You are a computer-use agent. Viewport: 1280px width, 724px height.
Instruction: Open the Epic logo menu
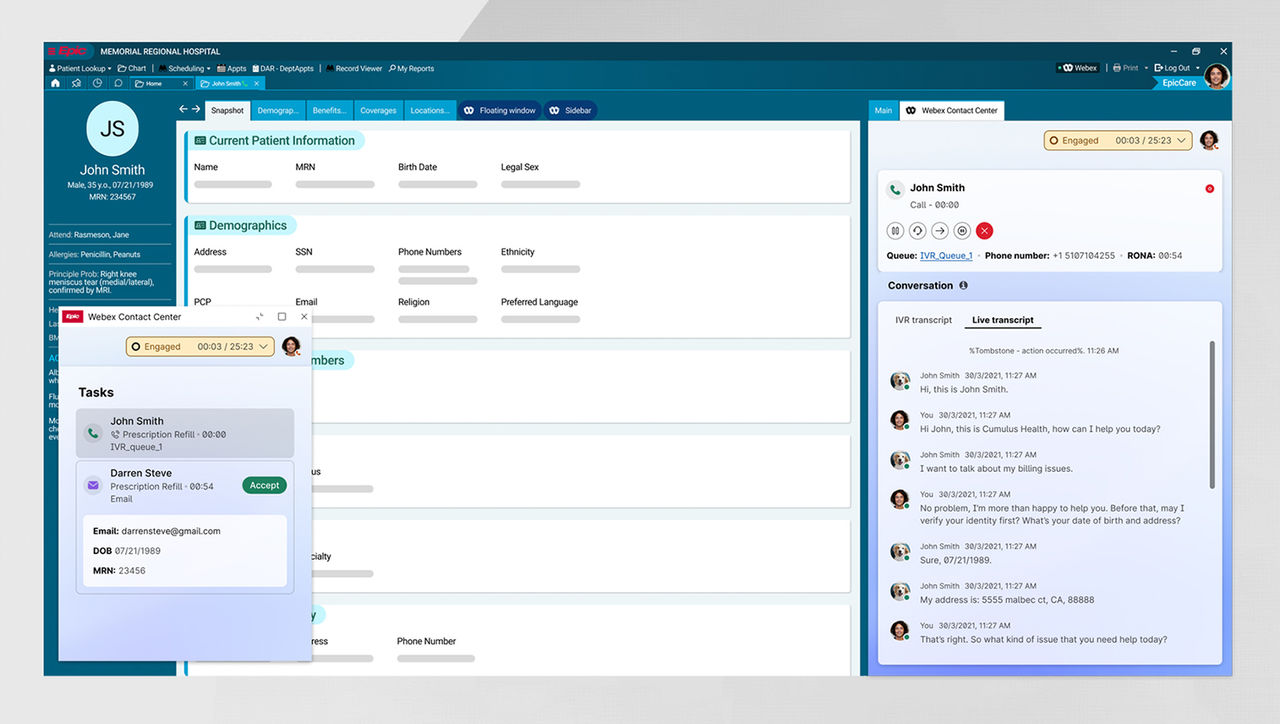71,51
